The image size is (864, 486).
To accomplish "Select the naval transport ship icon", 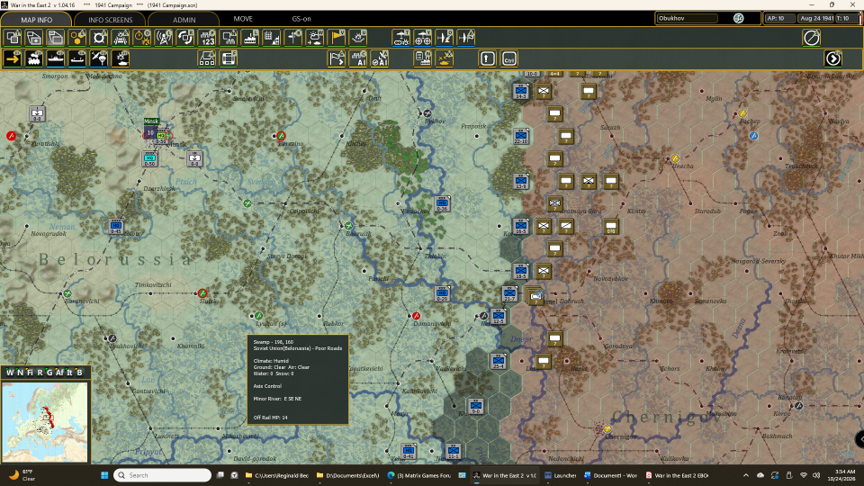I will pos(56,58).
